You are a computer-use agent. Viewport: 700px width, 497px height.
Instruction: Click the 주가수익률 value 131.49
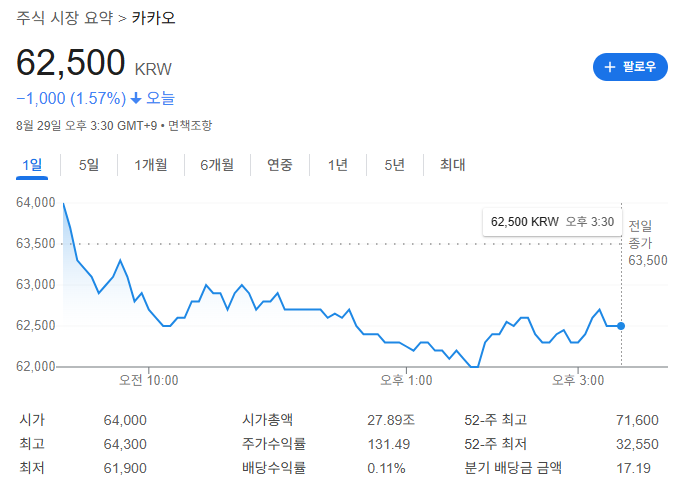[x=389, y=444]
